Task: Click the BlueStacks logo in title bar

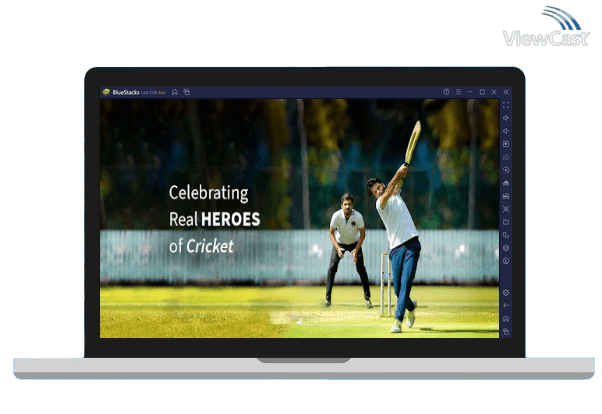Action: pos(106,92)
